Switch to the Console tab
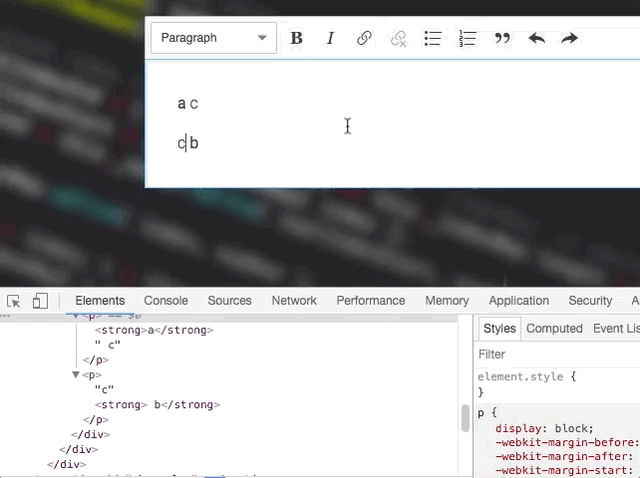Viewport: 640px width, 478px height. click(x=166, y=301)
